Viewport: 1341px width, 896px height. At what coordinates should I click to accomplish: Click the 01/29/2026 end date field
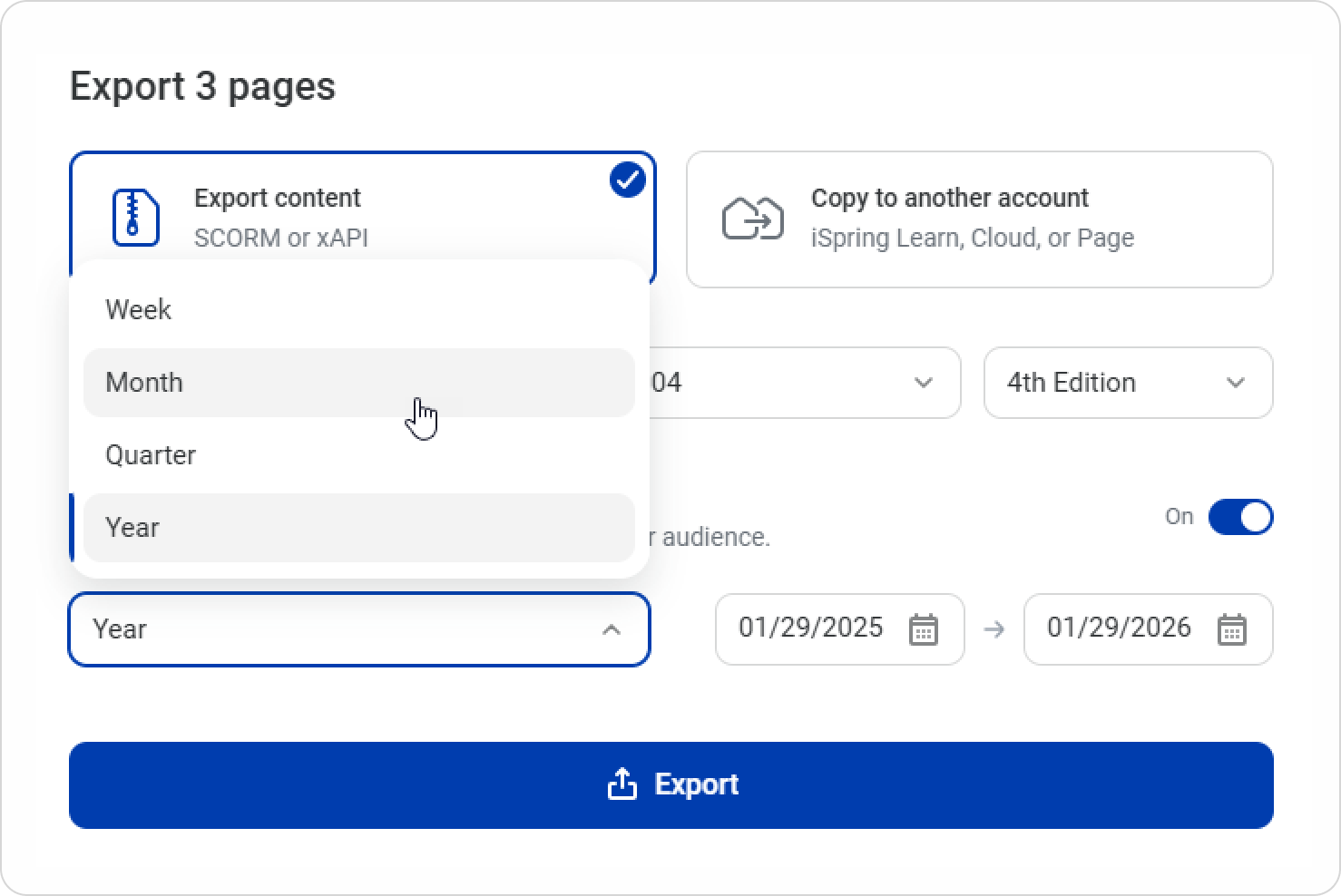(1119, 628)
